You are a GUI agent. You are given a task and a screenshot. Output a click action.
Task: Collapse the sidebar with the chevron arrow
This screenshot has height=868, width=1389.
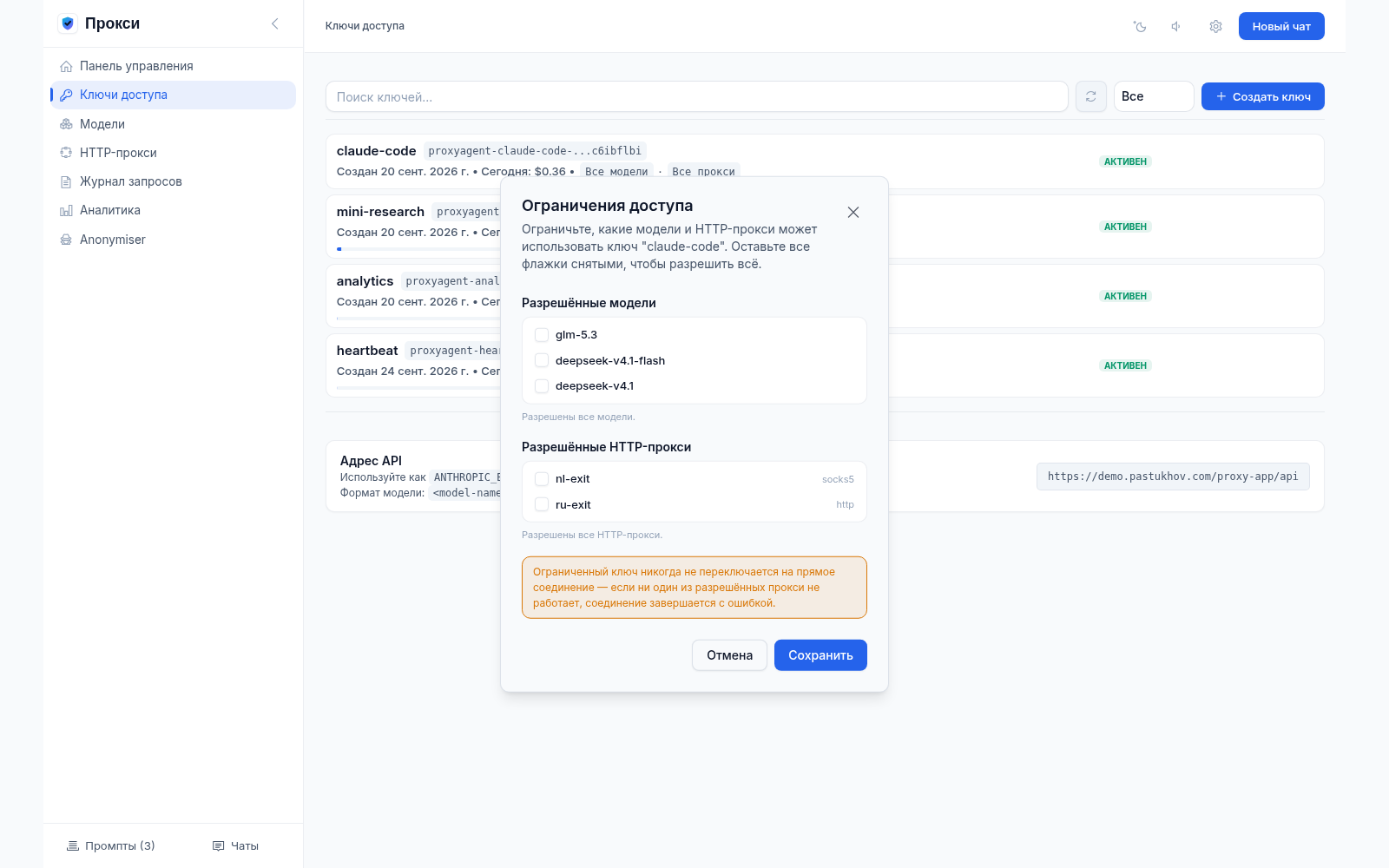tap(274, 23)
